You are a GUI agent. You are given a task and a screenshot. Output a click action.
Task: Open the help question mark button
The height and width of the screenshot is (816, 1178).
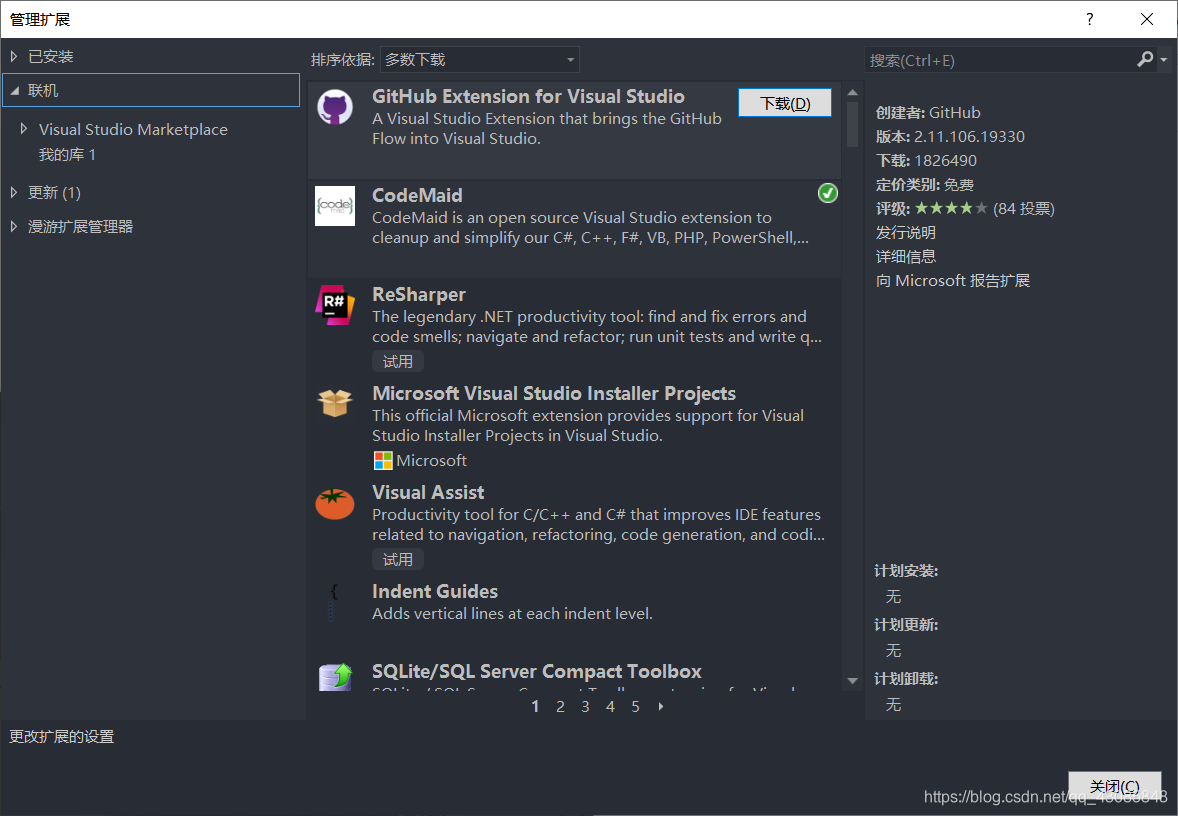pos(1089,19)
